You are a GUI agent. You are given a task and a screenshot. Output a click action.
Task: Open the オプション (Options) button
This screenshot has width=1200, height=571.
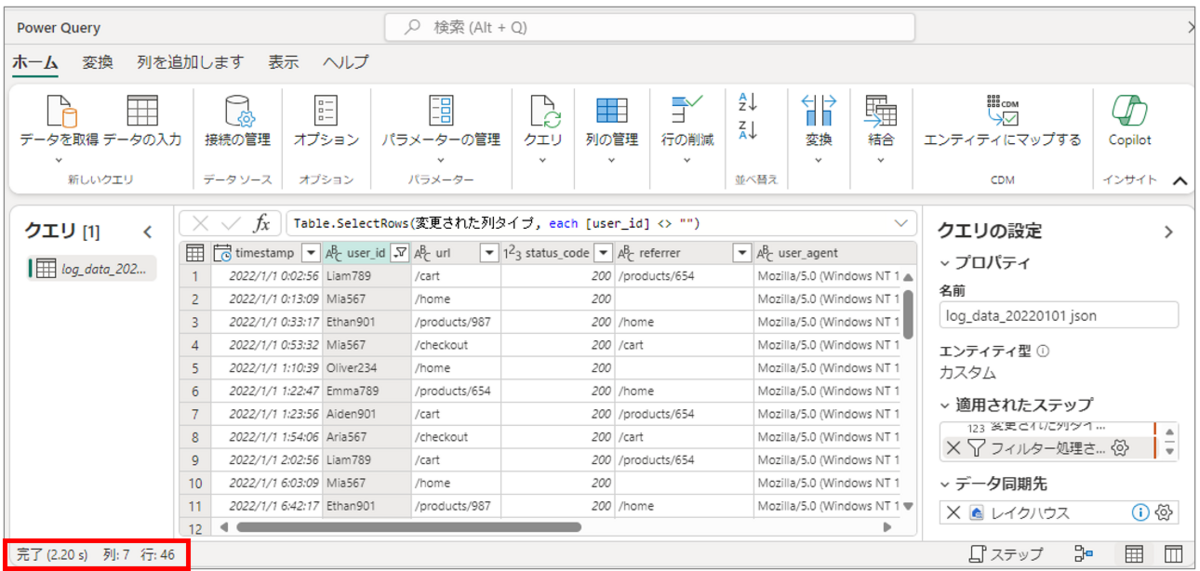pyautogui.click(x=326, y=122)
